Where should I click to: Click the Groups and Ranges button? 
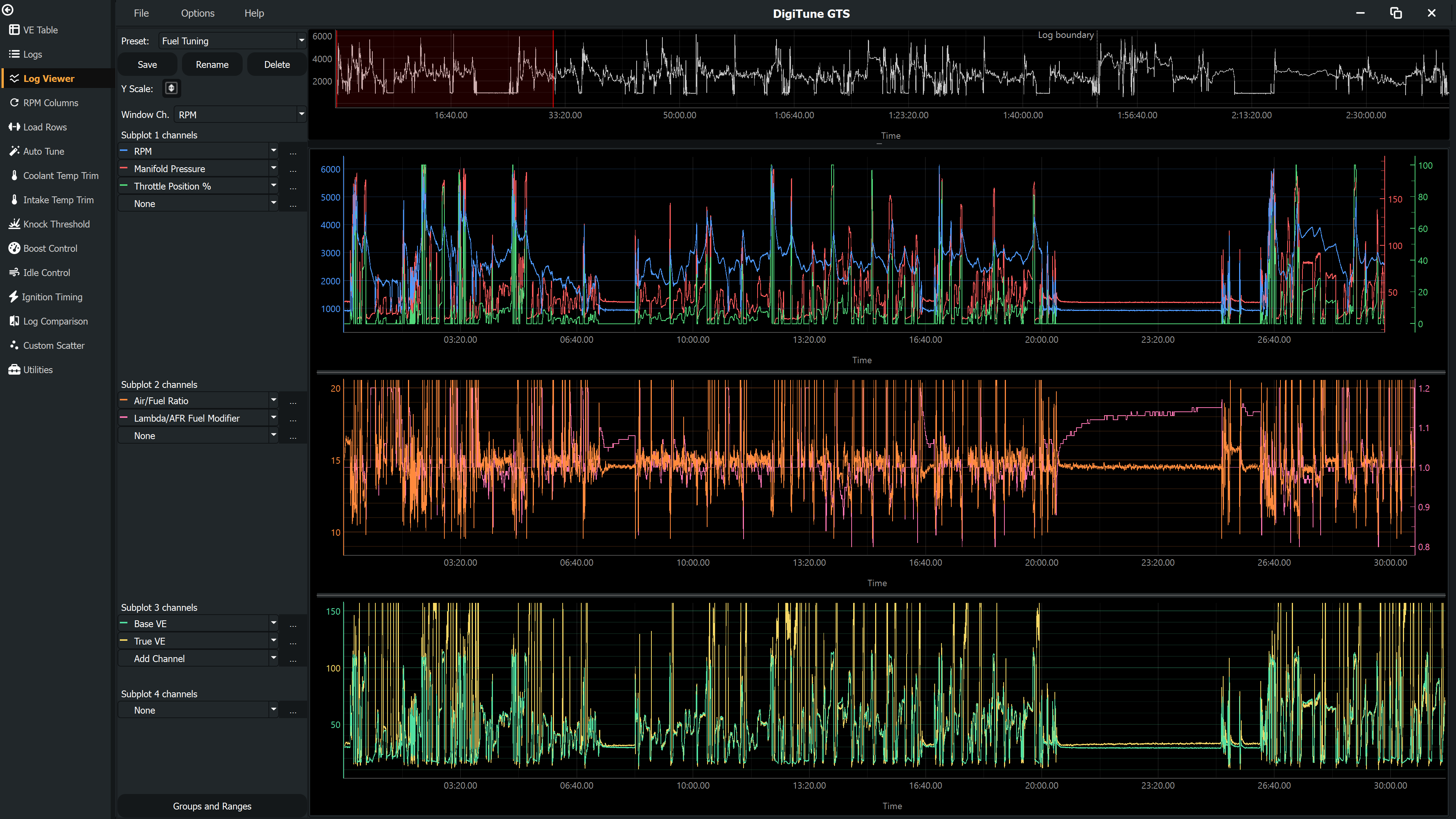coord(212,806)
